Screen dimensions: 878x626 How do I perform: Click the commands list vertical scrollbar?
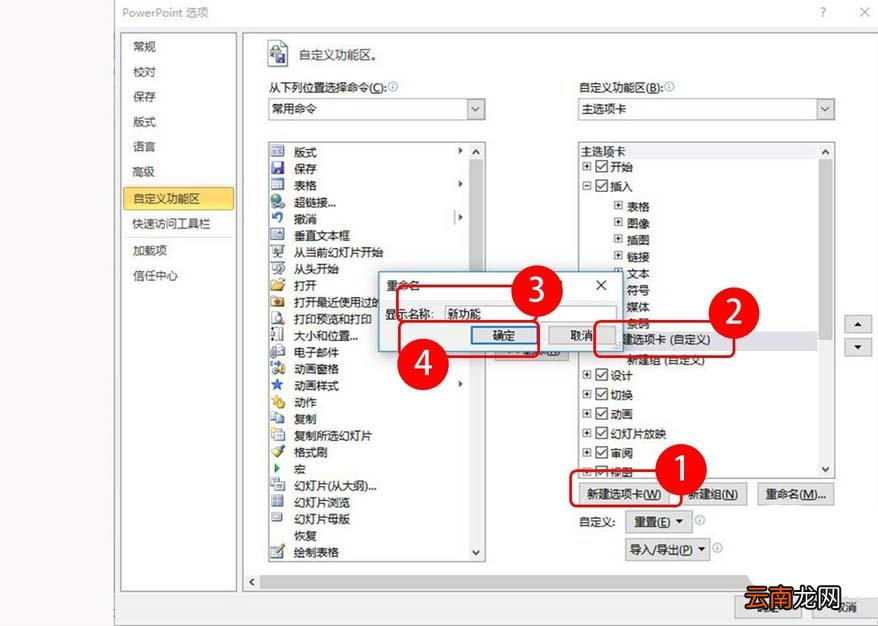[x=476, y=352]
